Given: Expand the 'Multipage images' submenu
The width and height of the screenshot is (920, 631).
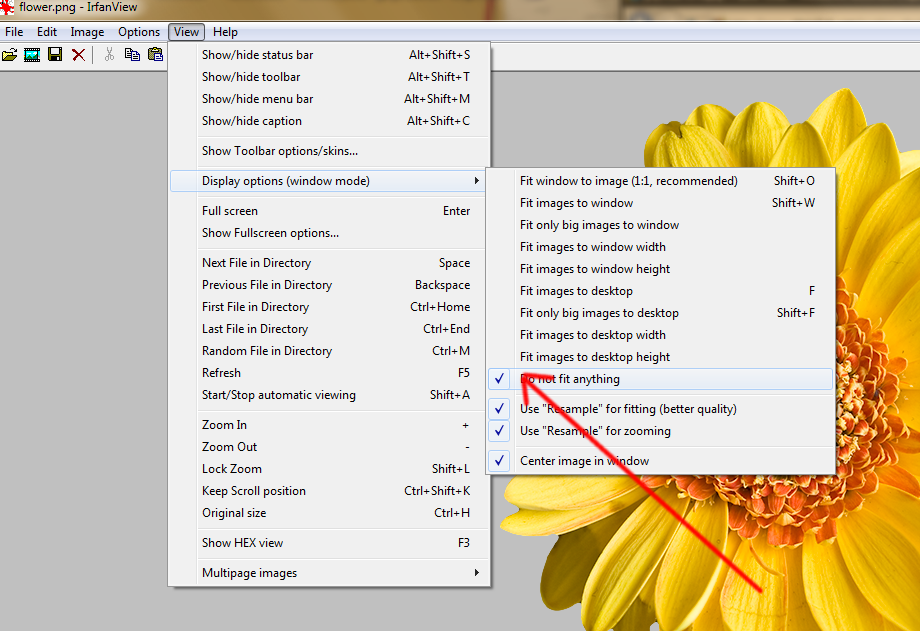Looking at the screenshot, I should coord(329,573).
